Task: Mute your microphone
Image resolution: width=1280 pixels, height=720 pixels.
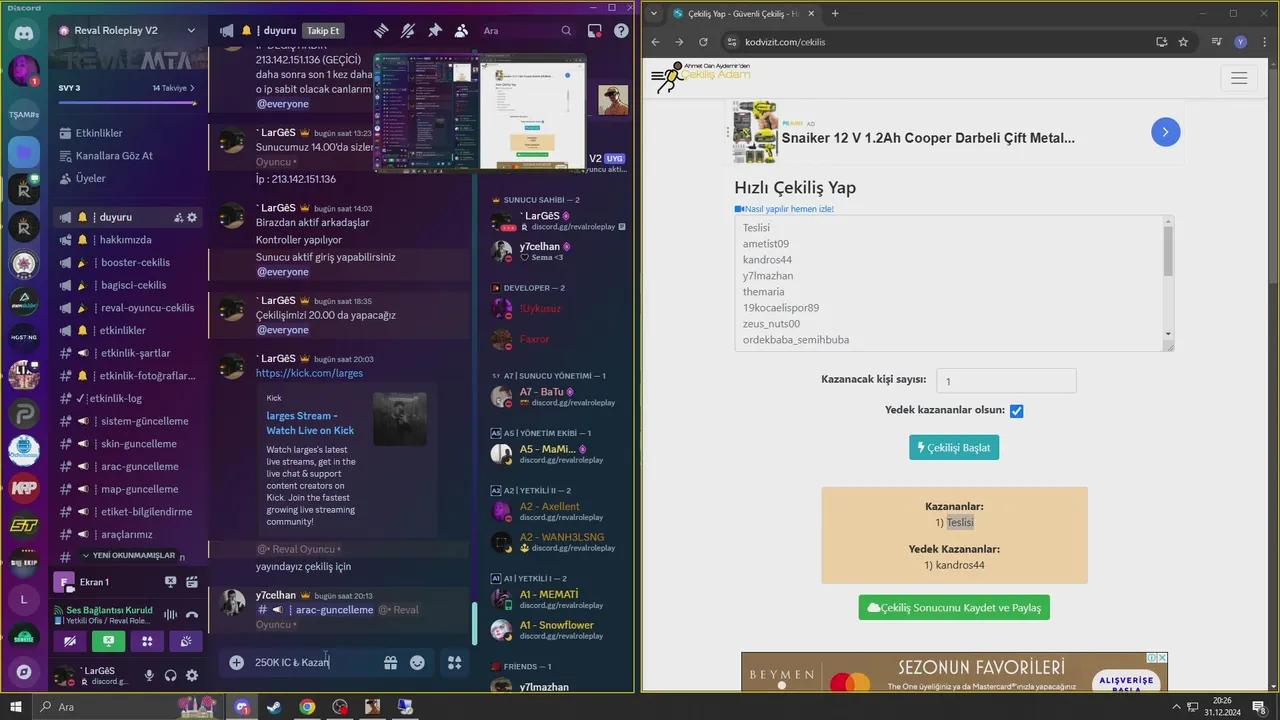Action: click(x=149, y=675)
